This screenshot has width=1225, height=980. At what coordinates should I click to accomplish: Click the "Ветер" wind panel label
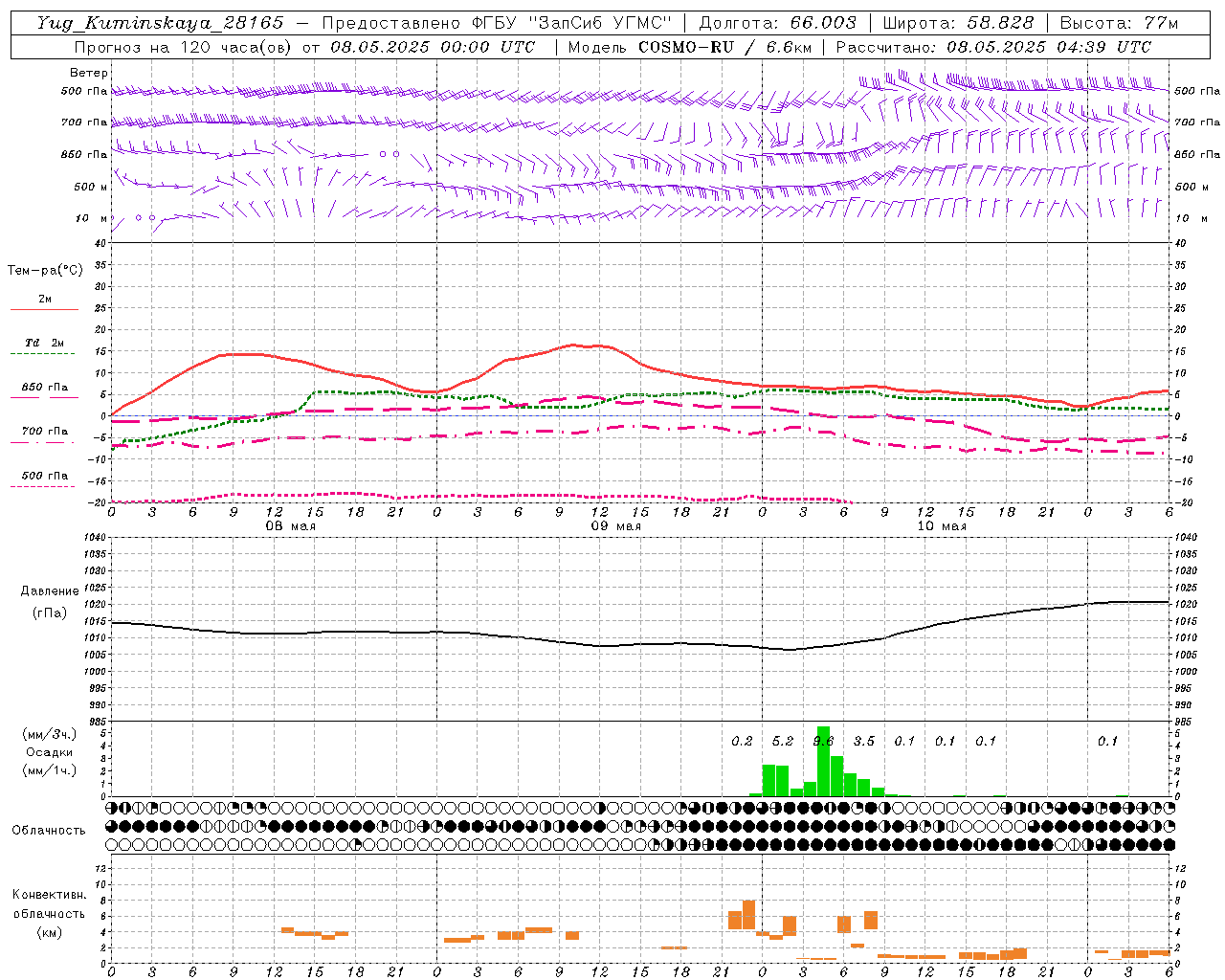click(89, 73)
